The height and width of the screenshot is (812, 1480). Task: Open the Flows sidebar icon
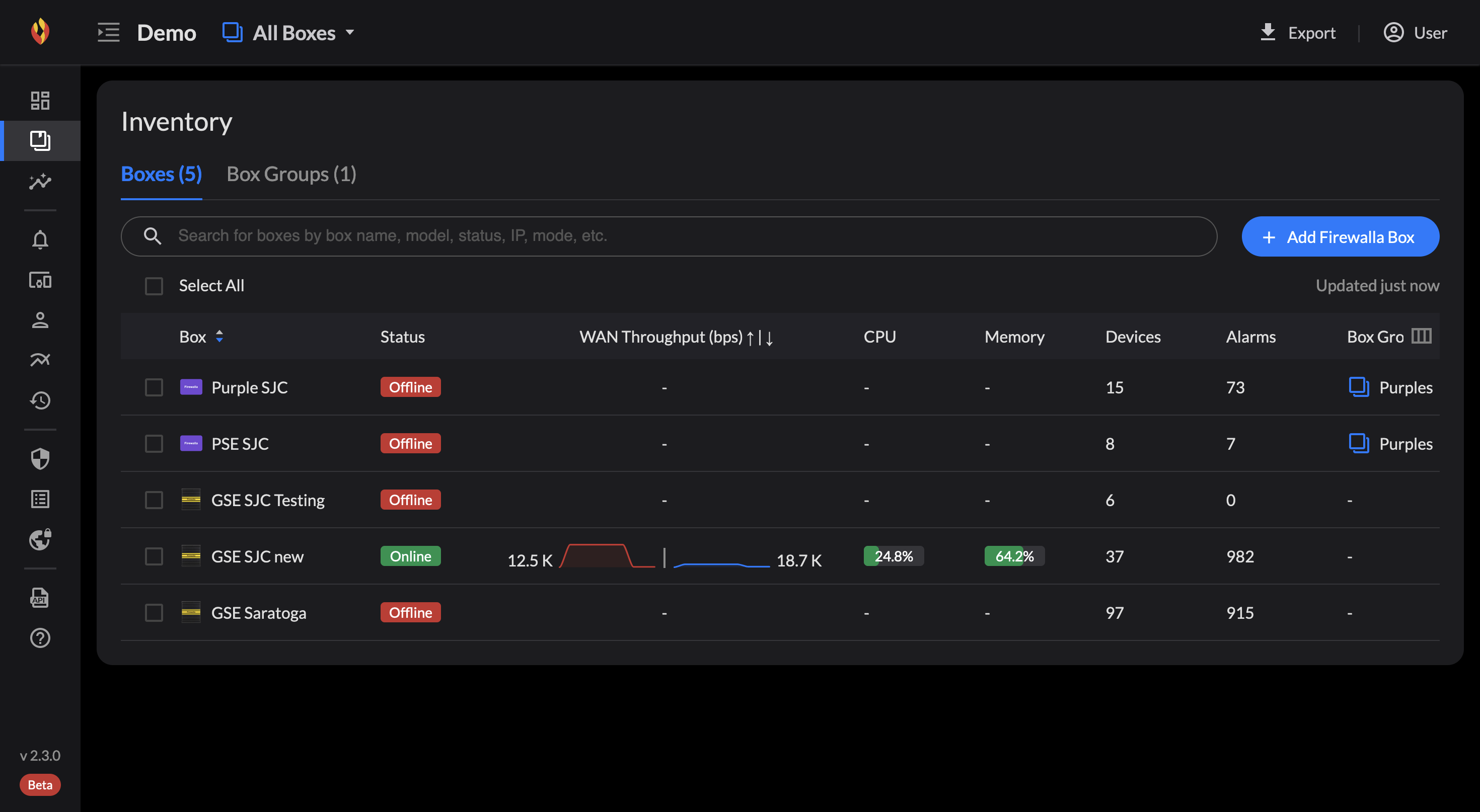[x=40, y=360]
